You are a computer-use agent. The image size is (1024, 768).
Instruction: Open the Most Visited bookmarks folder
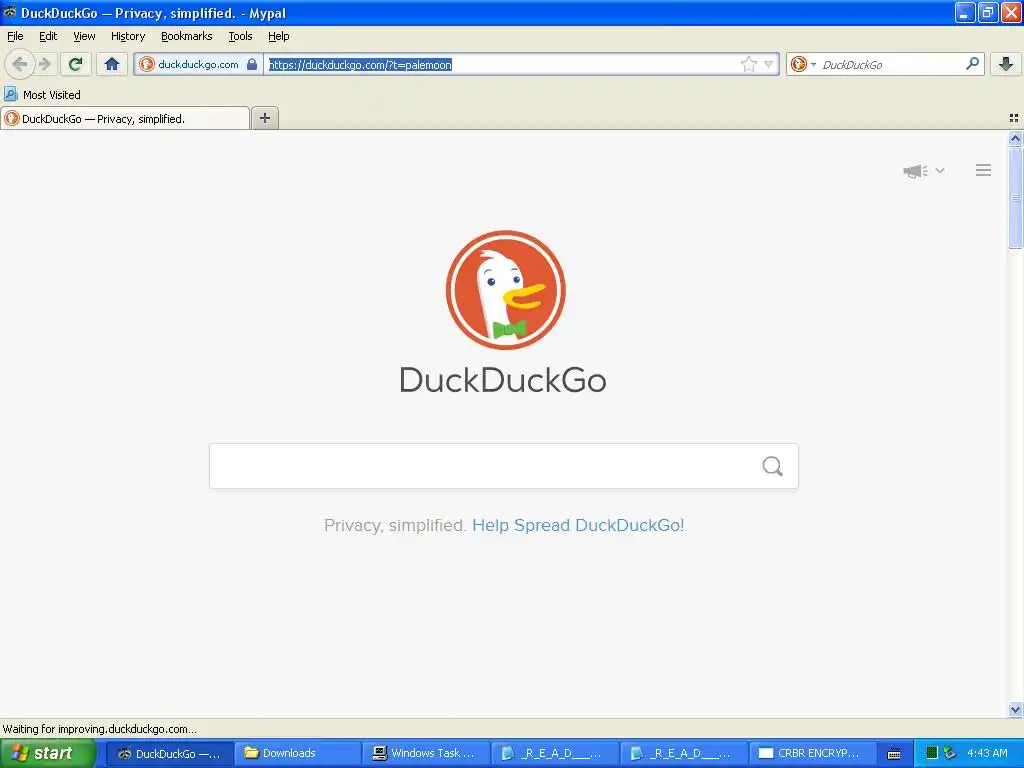(43, 95)
